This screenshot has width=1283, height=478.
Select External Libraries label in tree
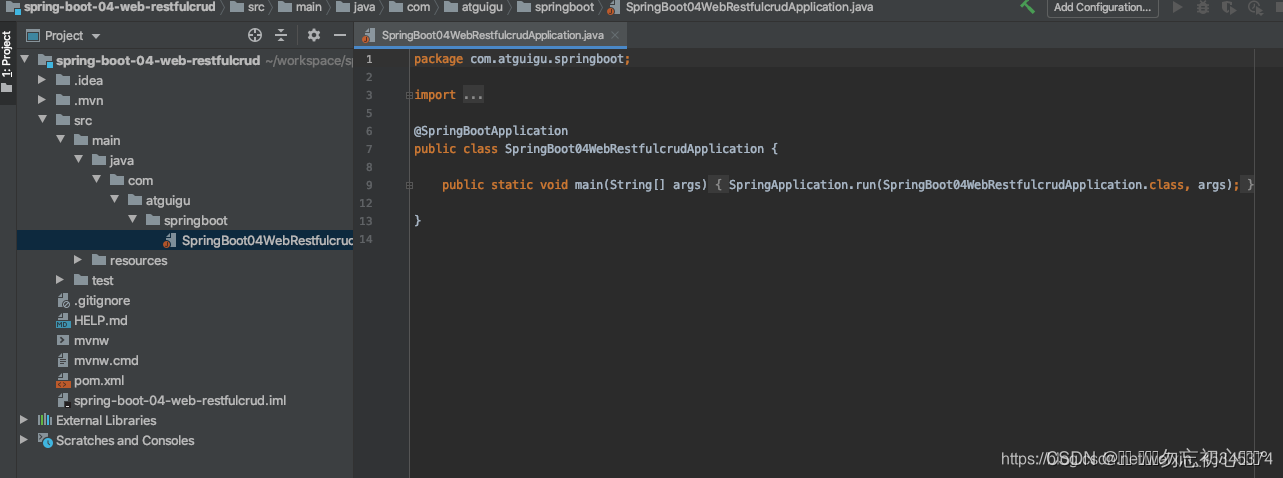tap(106, 420)
